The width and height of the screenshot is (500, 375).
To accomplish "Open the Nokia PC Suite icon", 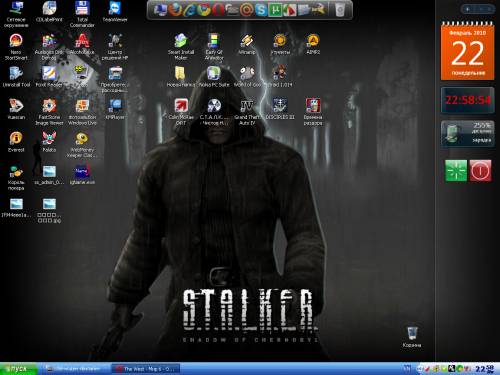I will pos(214,76).
